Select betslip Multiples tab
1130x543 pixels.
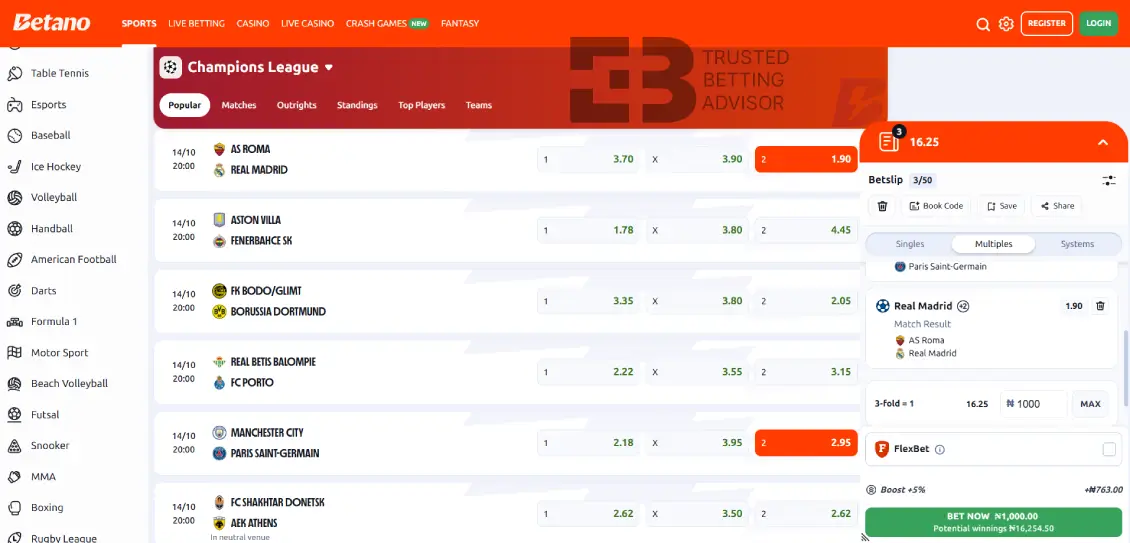(x=993, y=244)
